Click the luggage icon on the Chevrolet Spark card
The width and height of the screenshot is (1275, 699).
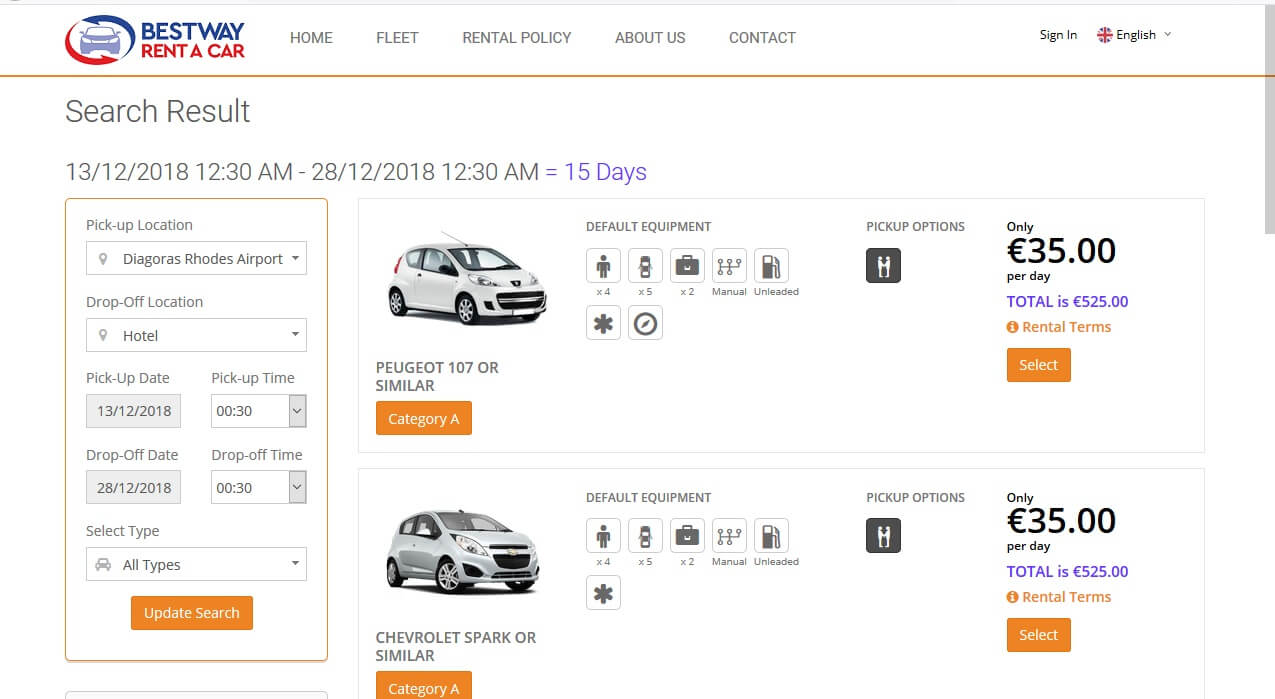[x=687, y=536]
